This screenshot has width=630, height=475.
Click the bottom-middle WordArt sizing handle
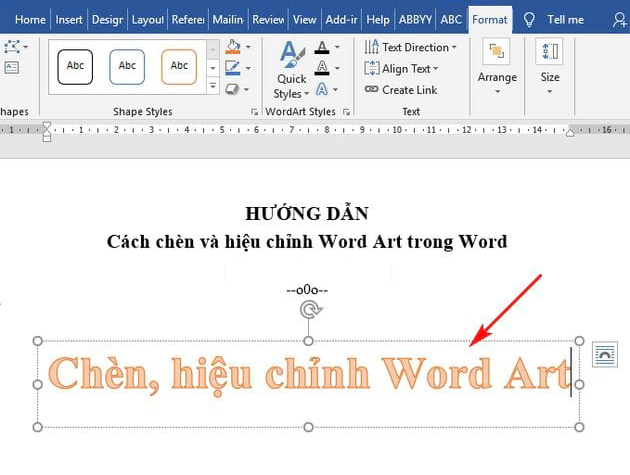pos(308,427)
